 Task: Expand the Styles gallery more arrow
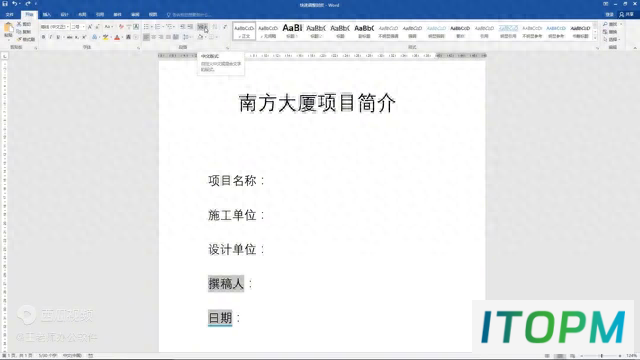[595, 38]
